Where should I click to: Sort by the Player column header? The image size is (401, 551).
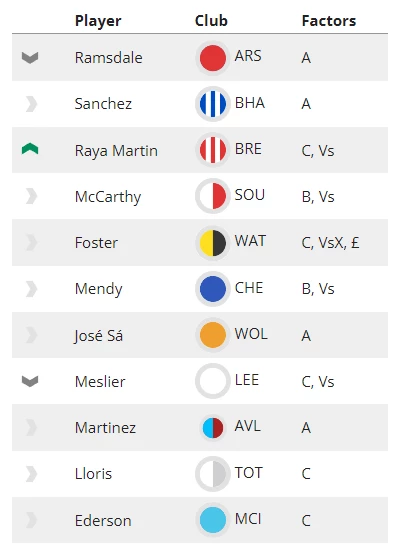coord(98,21)
